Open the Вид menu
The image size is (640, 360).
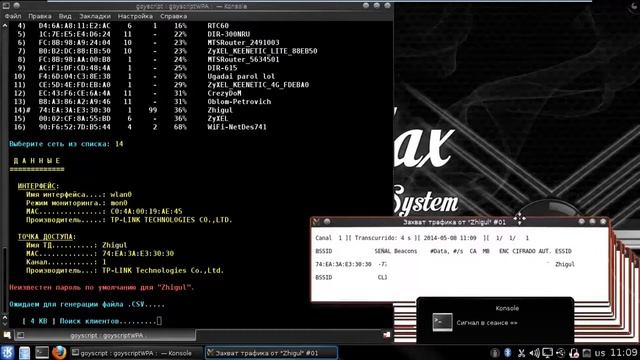pos(65,16)
